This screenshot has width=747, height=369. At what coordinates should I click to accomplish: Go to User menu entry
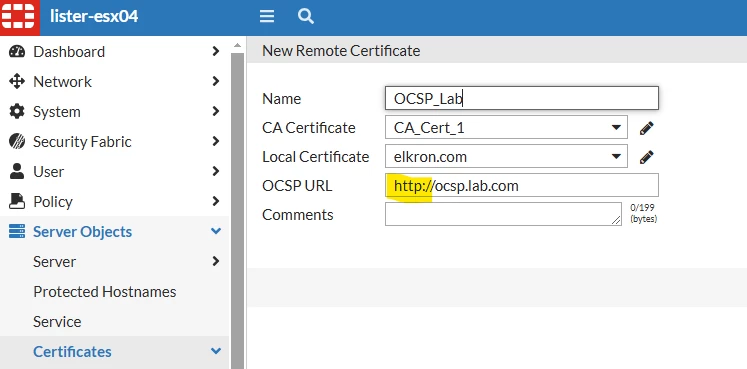[x=48, y=171]
